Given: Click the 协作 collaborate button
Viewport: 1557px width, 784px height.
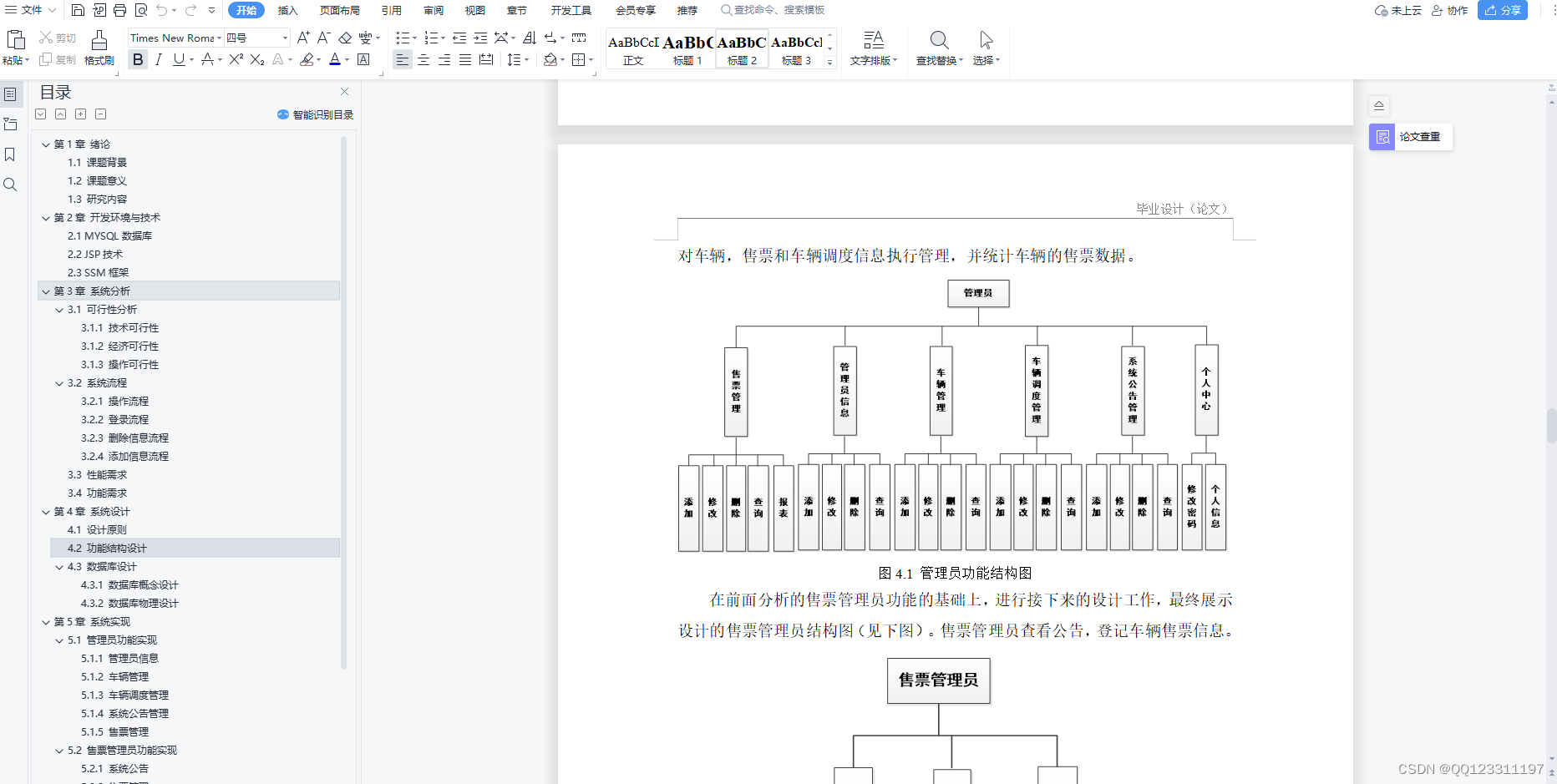Looking at the screenshot, I should 1449,10.
